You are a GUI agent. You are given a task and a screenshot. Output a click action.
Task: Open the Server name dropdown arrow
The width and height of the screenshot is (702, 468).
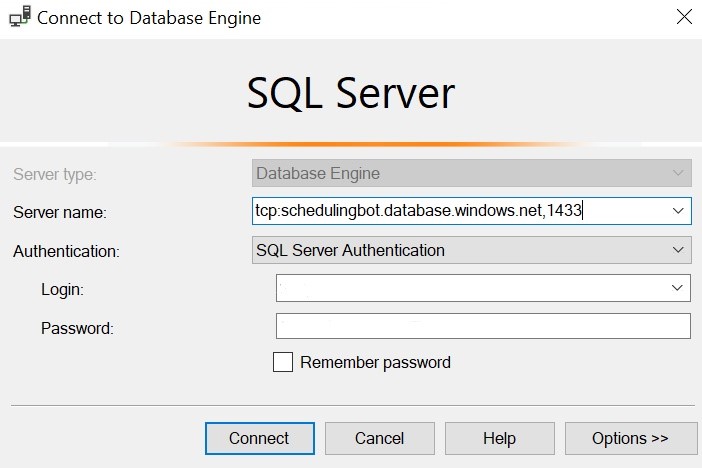point(678,211)
